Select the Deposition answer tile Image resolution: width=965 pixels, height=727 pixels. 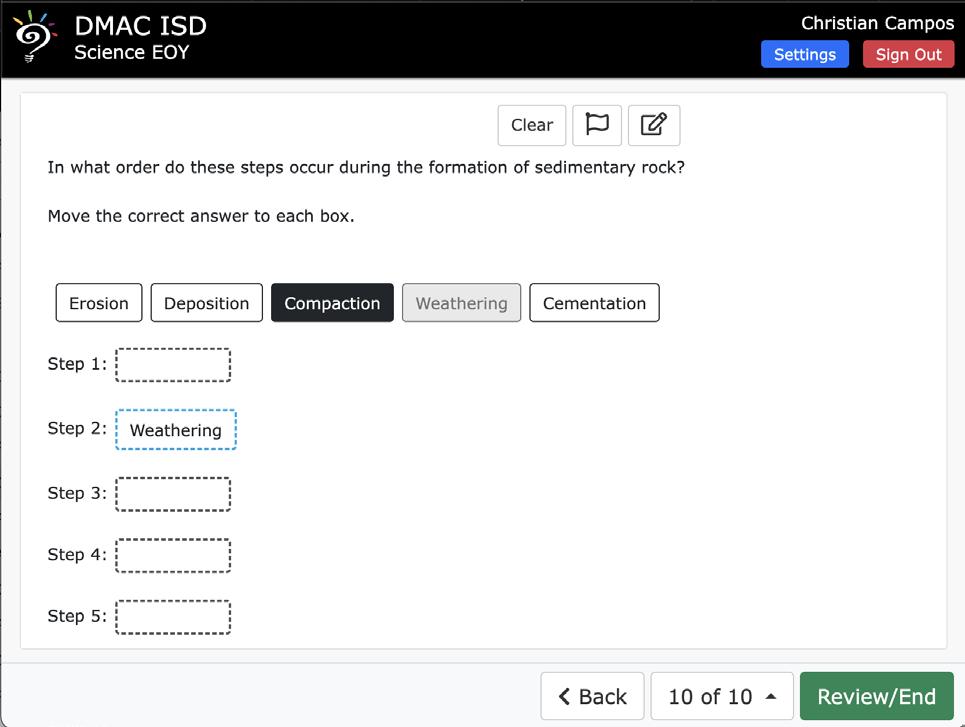[206, 303]
